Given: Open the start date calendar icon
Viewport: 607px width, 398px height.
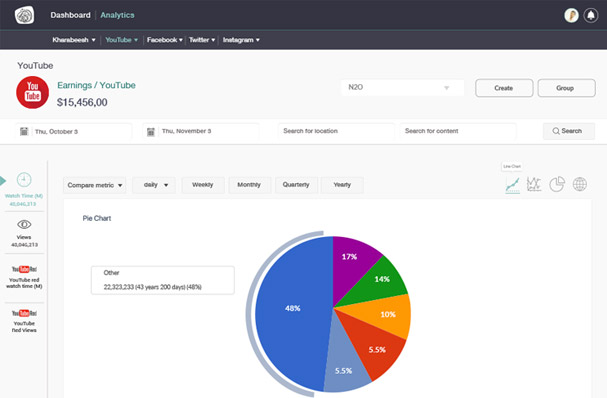Looking at the screenshot, I should (x=24, y=132).
